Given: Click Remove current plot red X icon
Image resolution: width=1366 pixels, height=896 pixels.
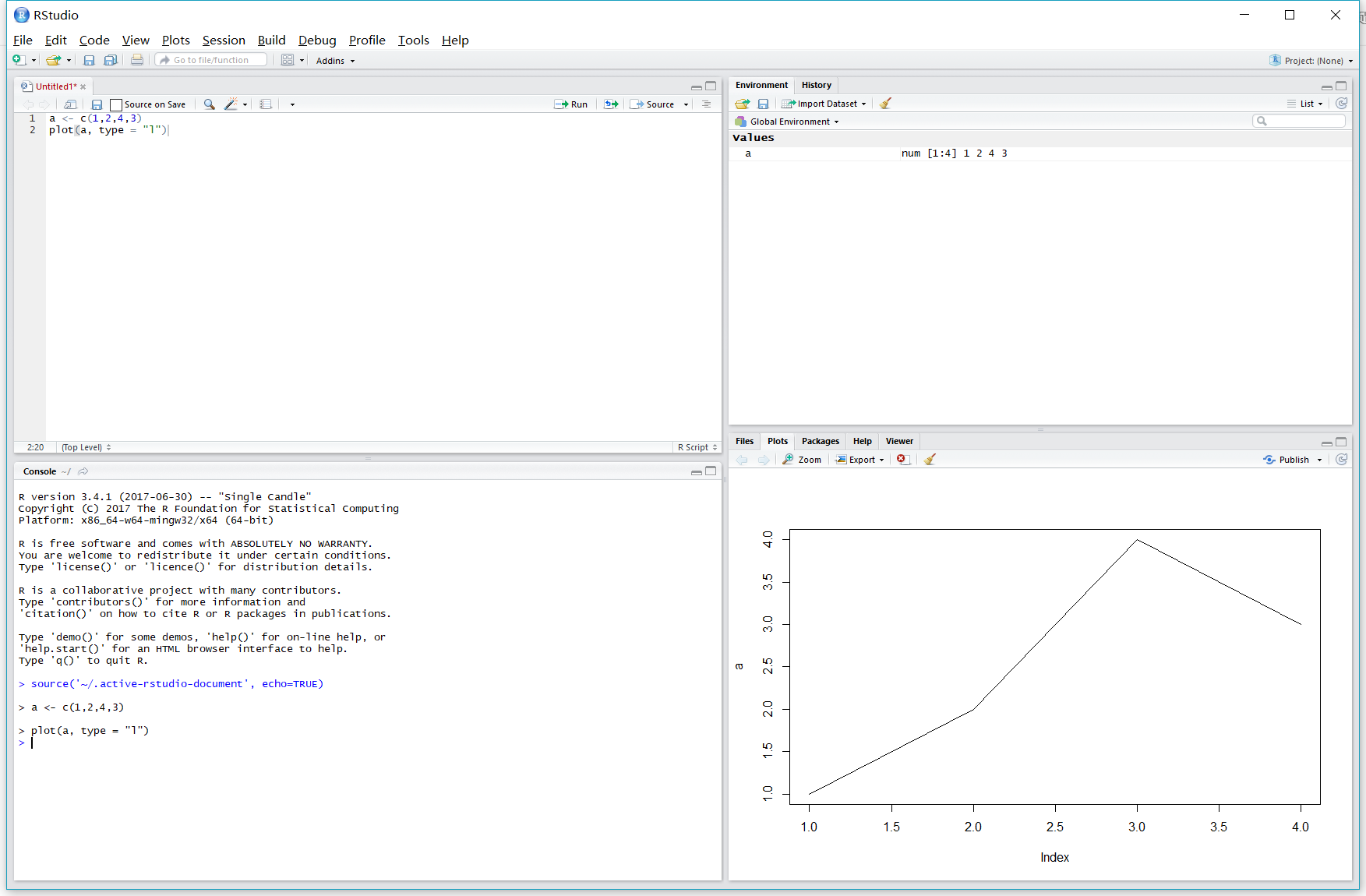Looking at the screenshot, I should click(x=902, y=460).
